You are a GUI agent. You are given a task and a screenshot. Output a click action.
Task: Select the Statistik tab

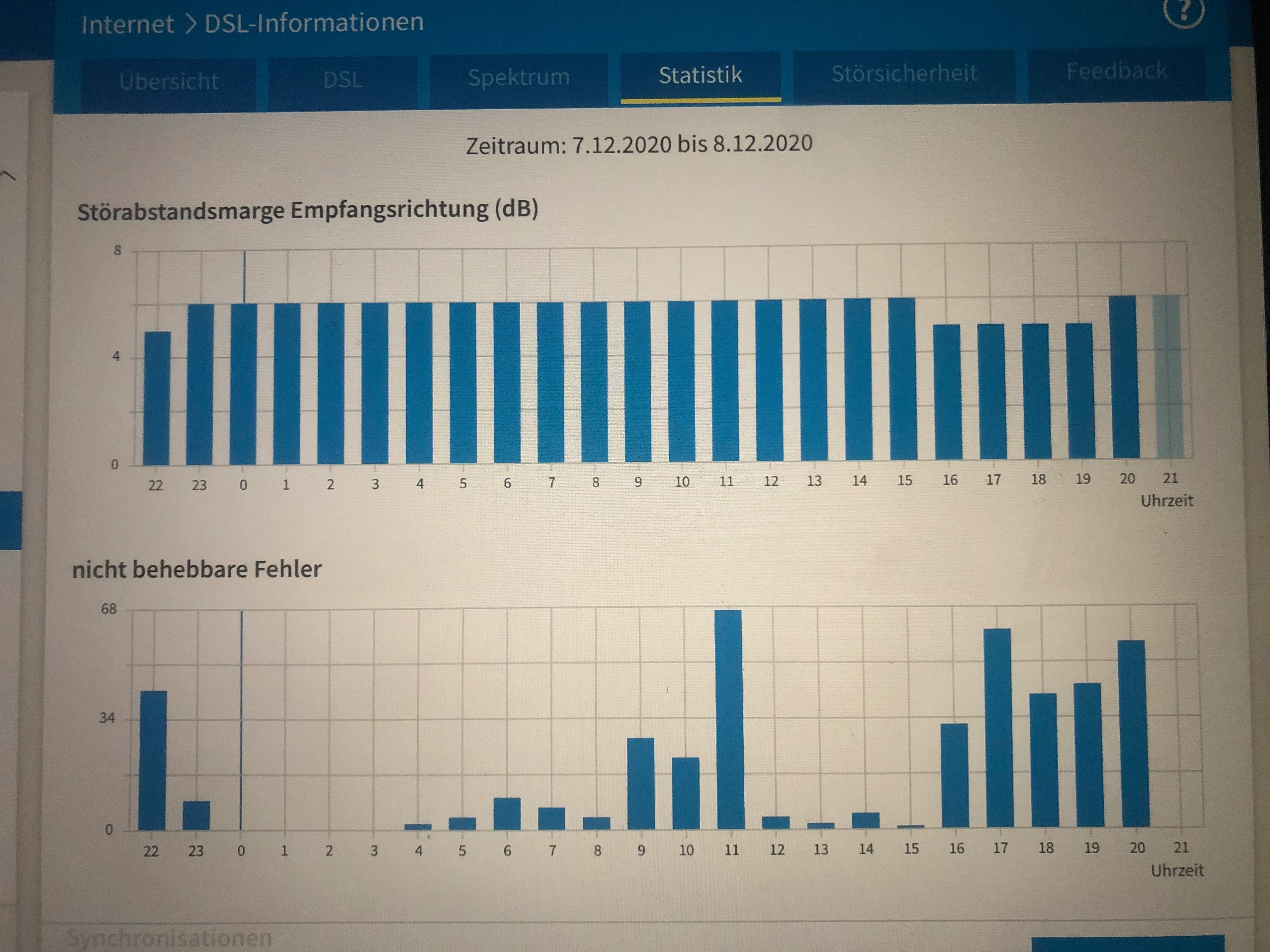[x=700, y=75]
